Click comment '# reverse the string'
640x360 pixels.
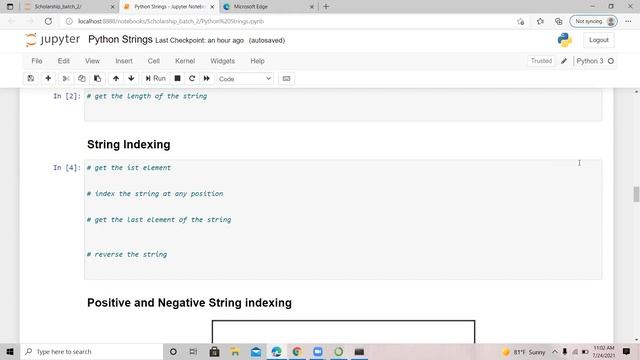tap(127, 254)
